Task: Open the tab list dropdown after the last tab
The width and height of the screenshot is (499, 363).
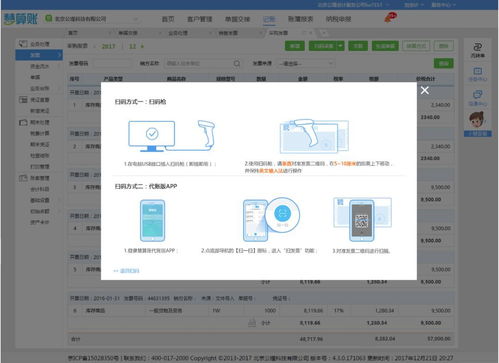Action: 324,33
